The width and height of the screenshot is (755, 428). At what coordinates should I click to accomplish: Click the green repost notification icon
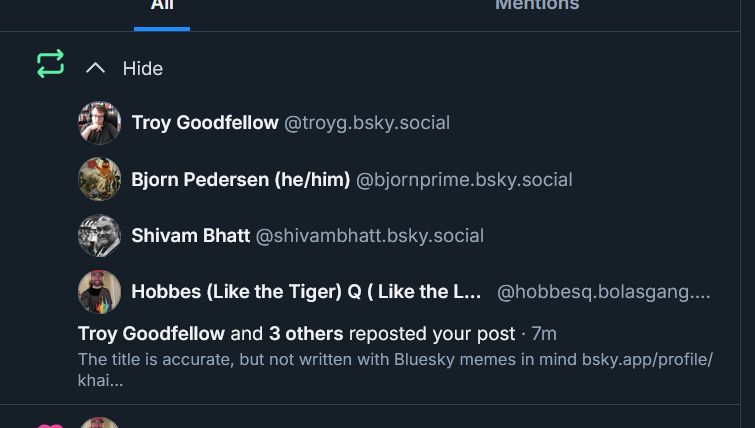click(50, 64)
